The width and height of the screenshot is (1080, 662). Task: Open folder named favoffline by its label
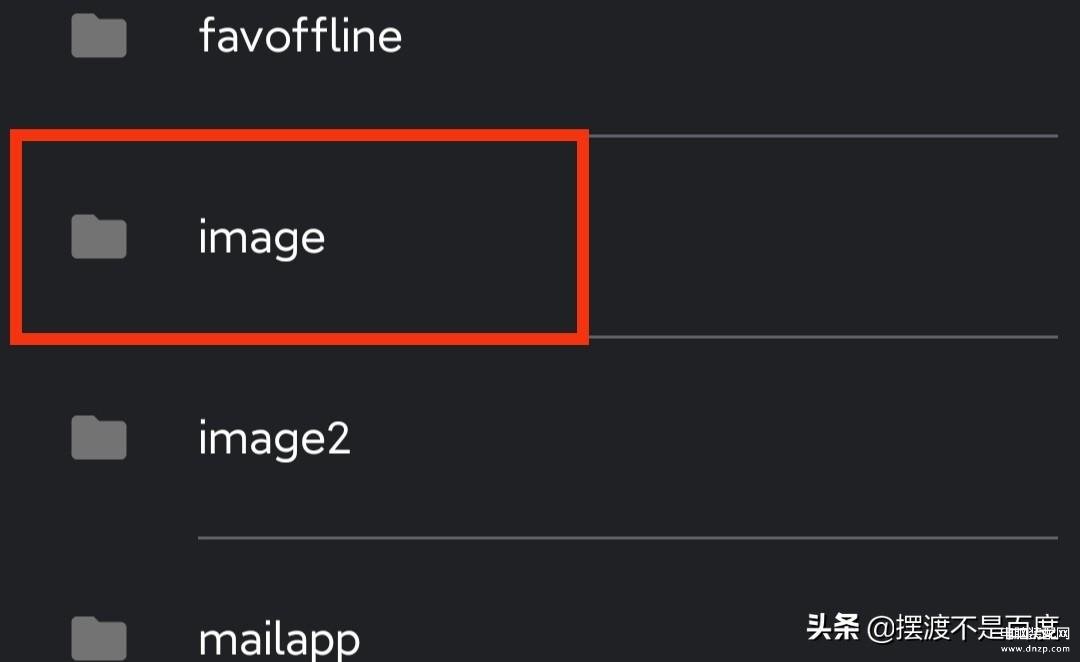click(x=300, y=35)
